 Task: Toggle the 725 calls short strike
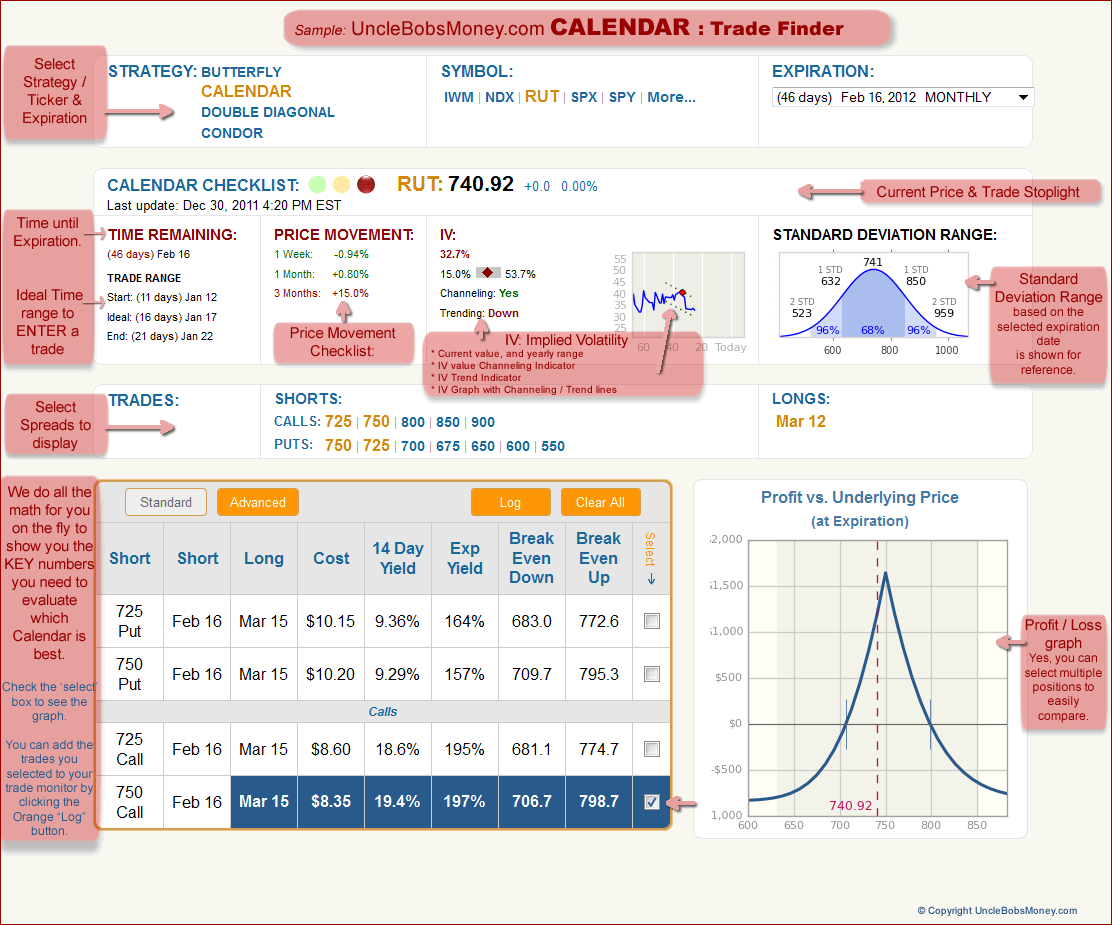click(338, 421)
